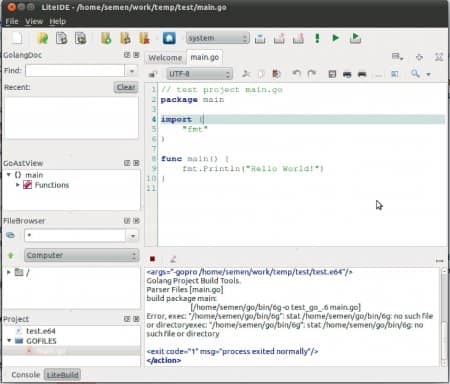
Task: Close the FileBrowser panel
Action: (x=136, y=221)
